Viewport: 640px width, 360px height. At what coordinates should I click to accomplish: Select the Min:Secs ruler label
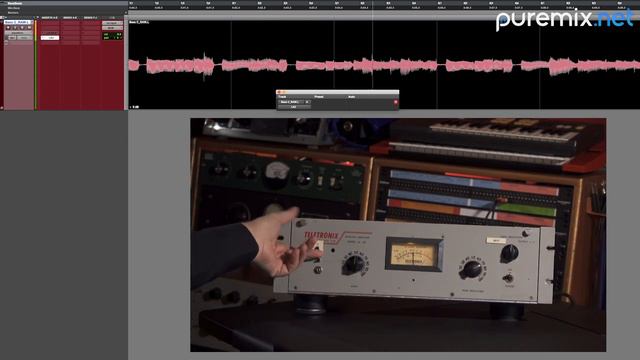pos(13,8)
